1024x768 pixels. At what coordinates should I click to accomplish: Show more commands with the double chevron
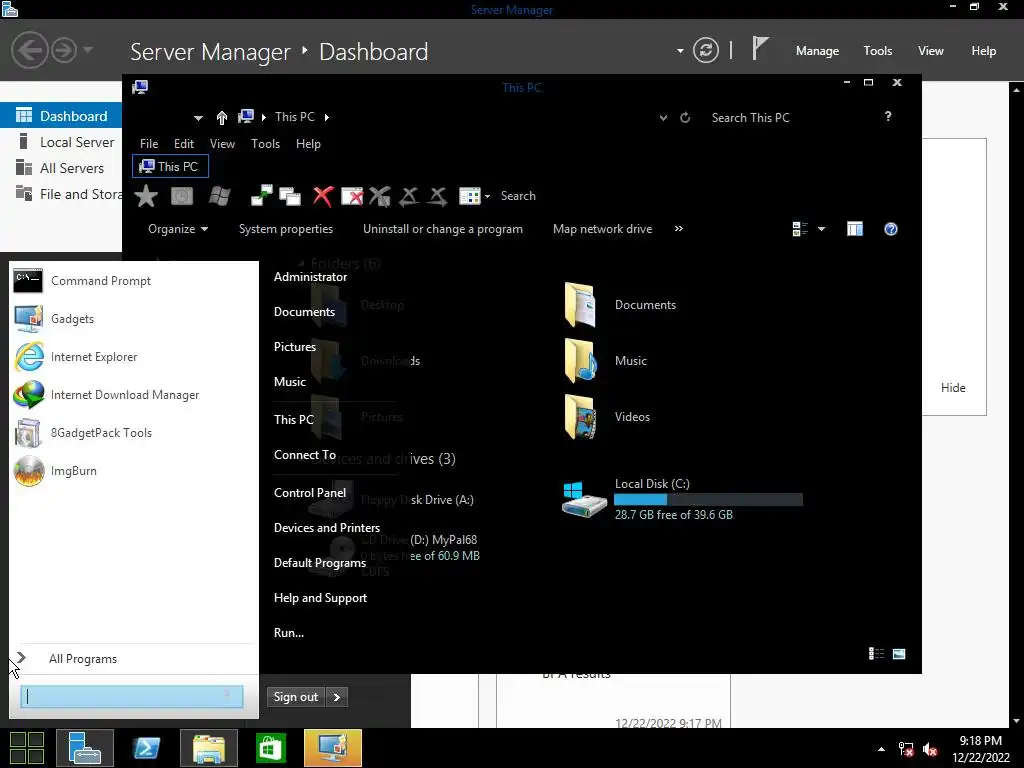click(x=679, y=229)
